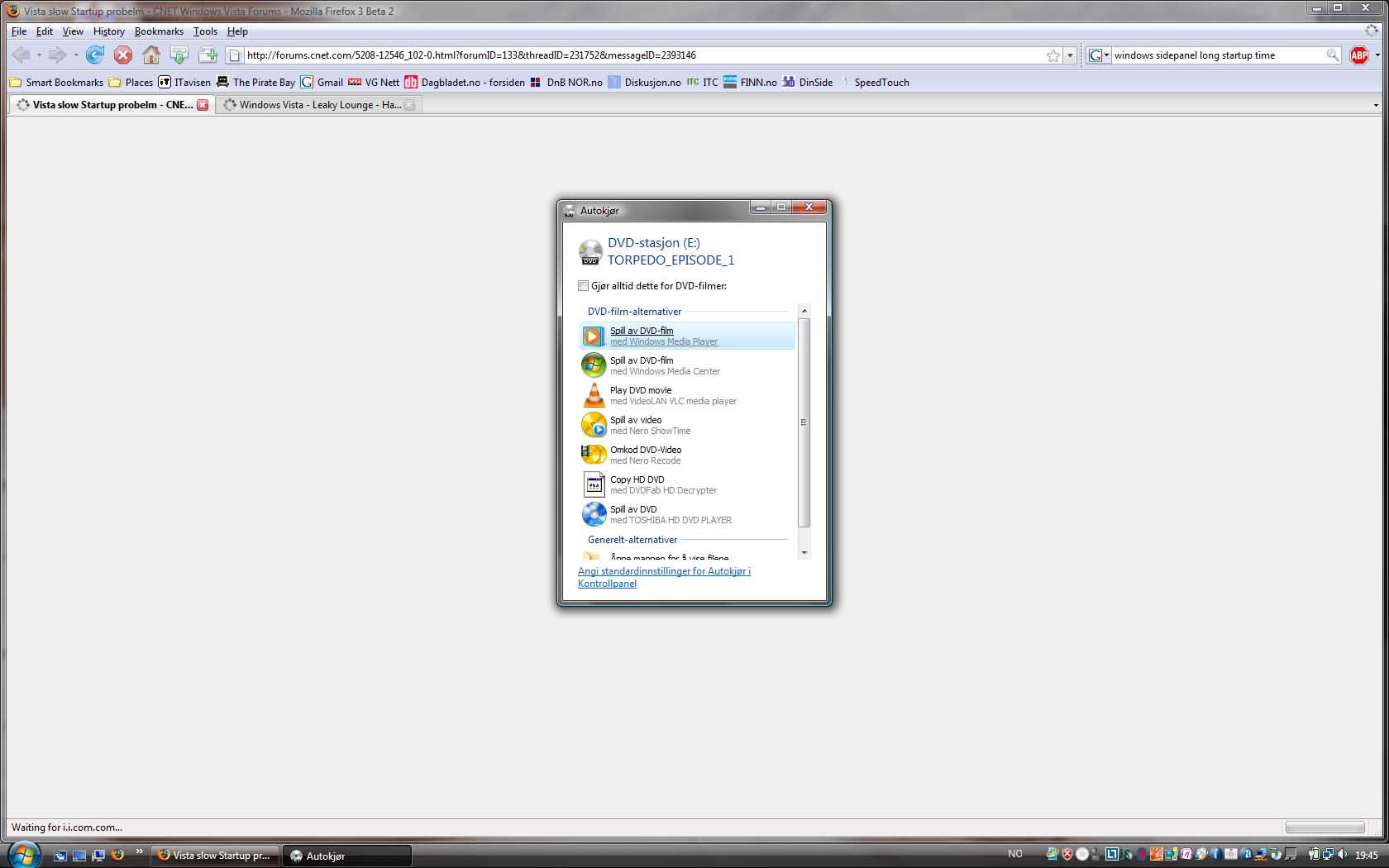Play DVD movie with VLC media player
Screen dimensions: 1389x868
pyautogui.click(x=687, y=395)
